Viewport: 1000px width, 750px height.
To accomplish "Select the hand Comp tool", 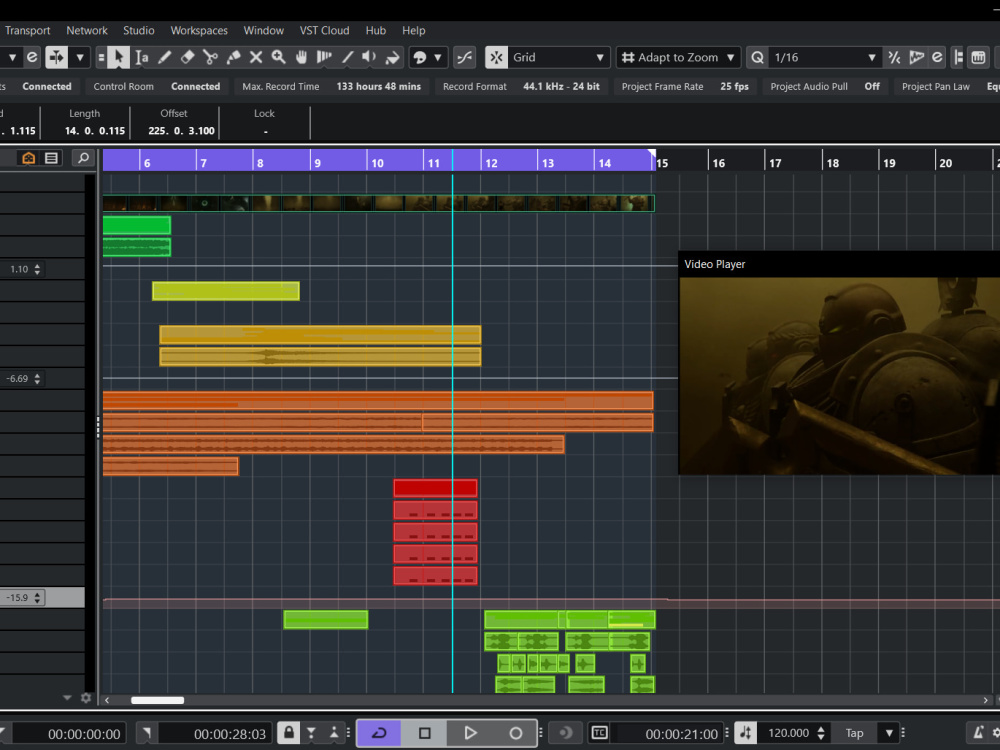I will point(302,57).
